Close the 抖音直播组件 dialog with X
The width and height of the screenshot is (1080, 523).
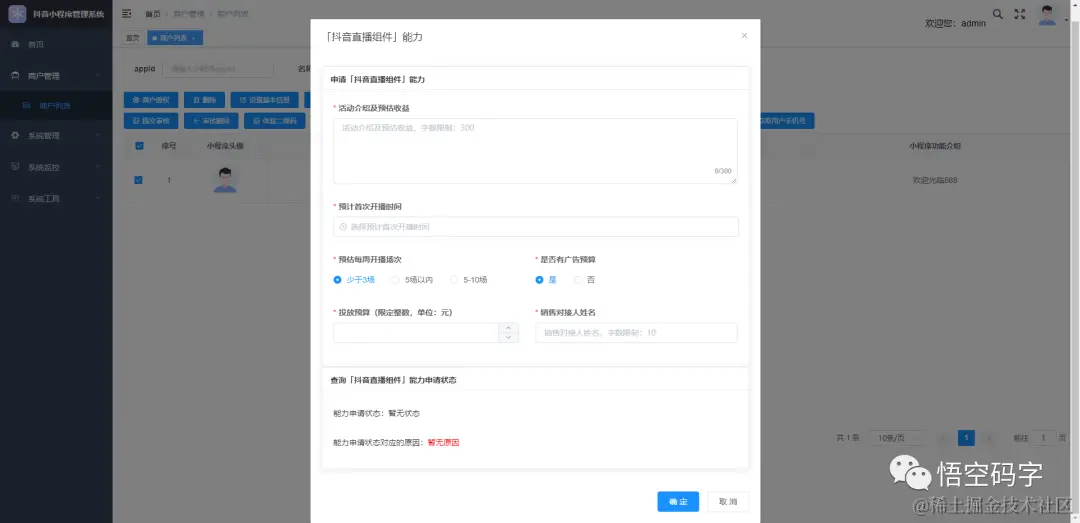pos(744,36)
